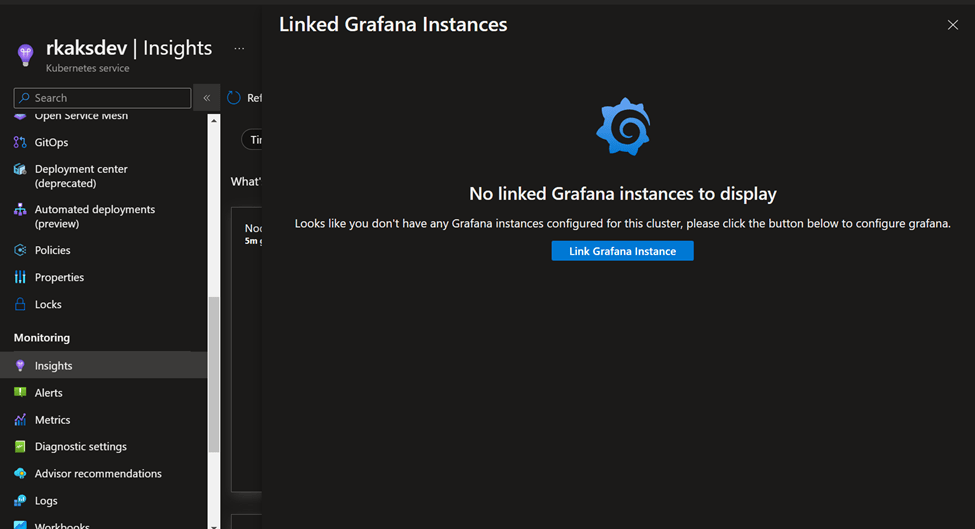The width and height of the screenshot is (975, 529).
Task: Click the Advisor recommendations icon
Action: [x=20, y=474]
